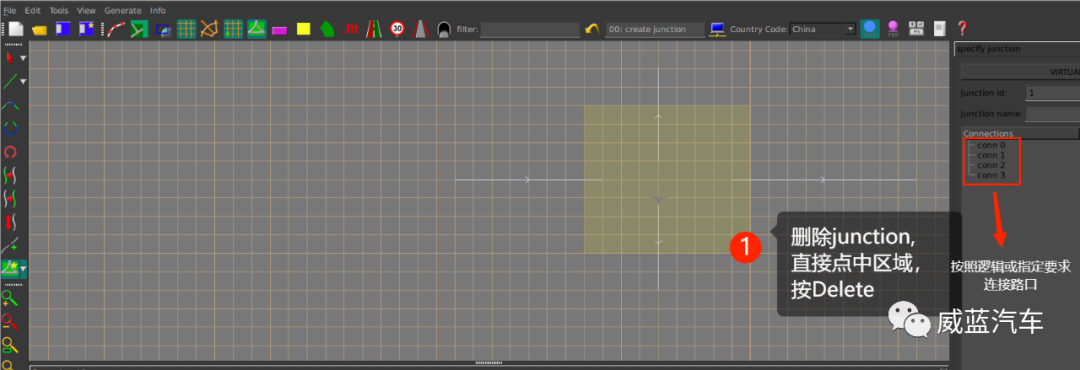Click the '00: create junction' history field
Viewport: 1080px width, 370px height.
(x=655, y=30)
